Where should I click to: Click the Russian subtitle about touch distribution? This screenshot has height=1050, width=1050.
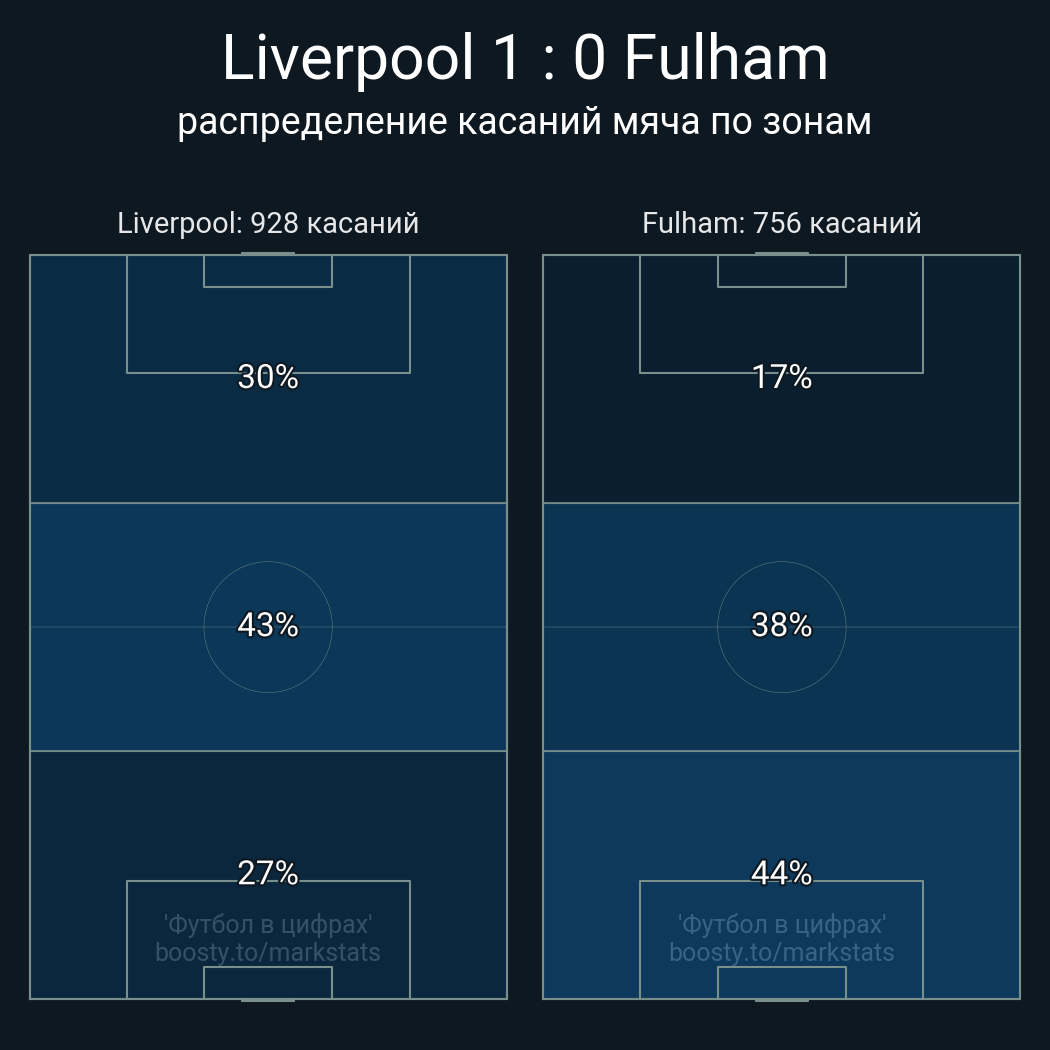525,121
